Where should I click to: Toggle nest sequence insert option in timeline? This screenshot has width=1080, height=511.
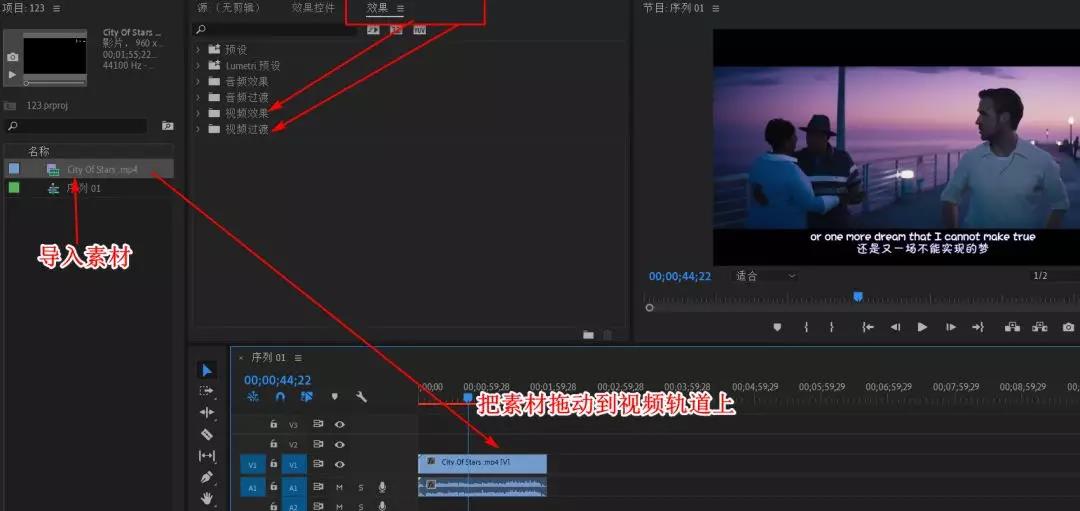click(253, 397)
